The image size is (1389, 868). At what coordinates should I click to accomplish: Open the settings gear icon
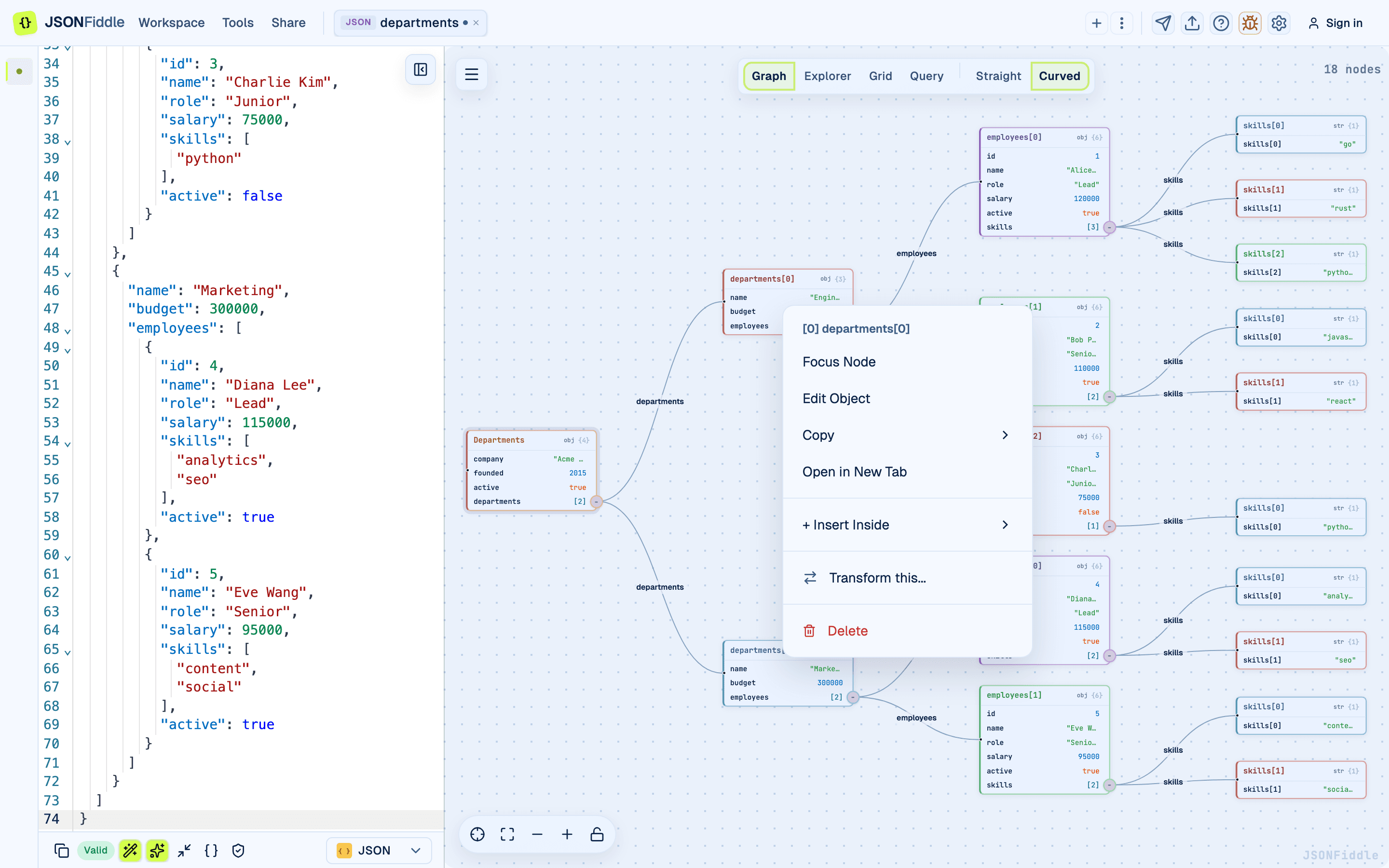coord(1279,23)
